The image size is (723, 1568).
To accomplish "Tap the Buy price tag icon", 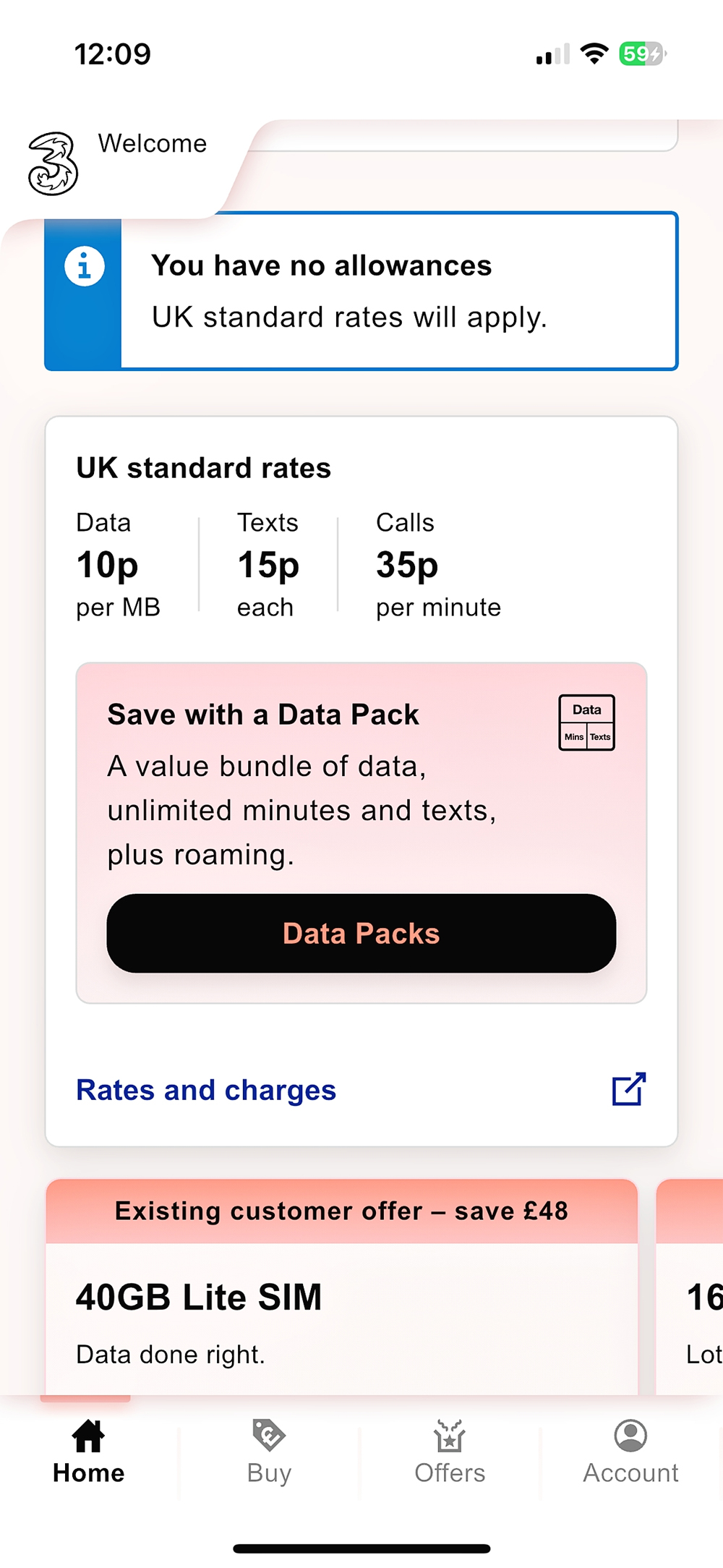I will pos(269,1436).
